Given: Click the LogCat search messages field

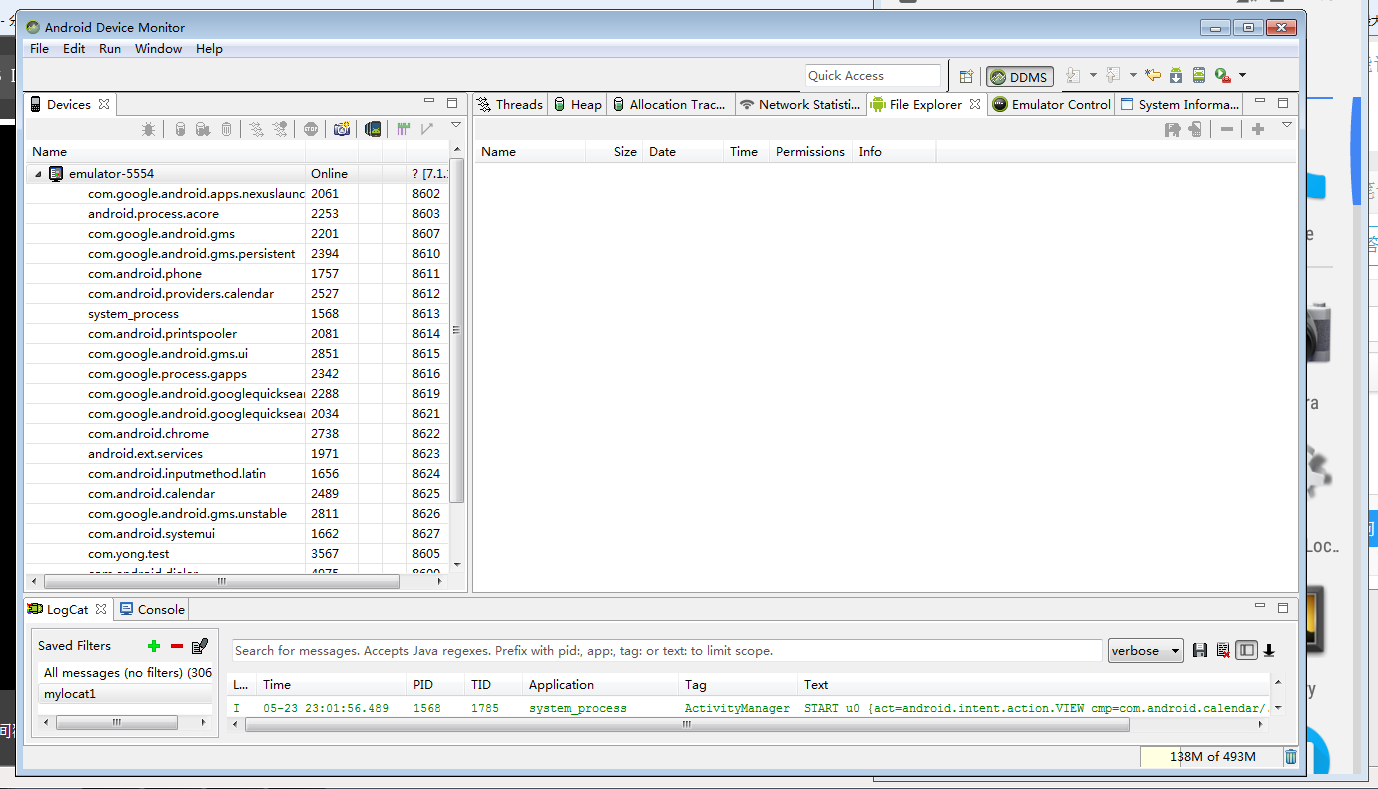Looking at the screenshot, I should point(667,650).
